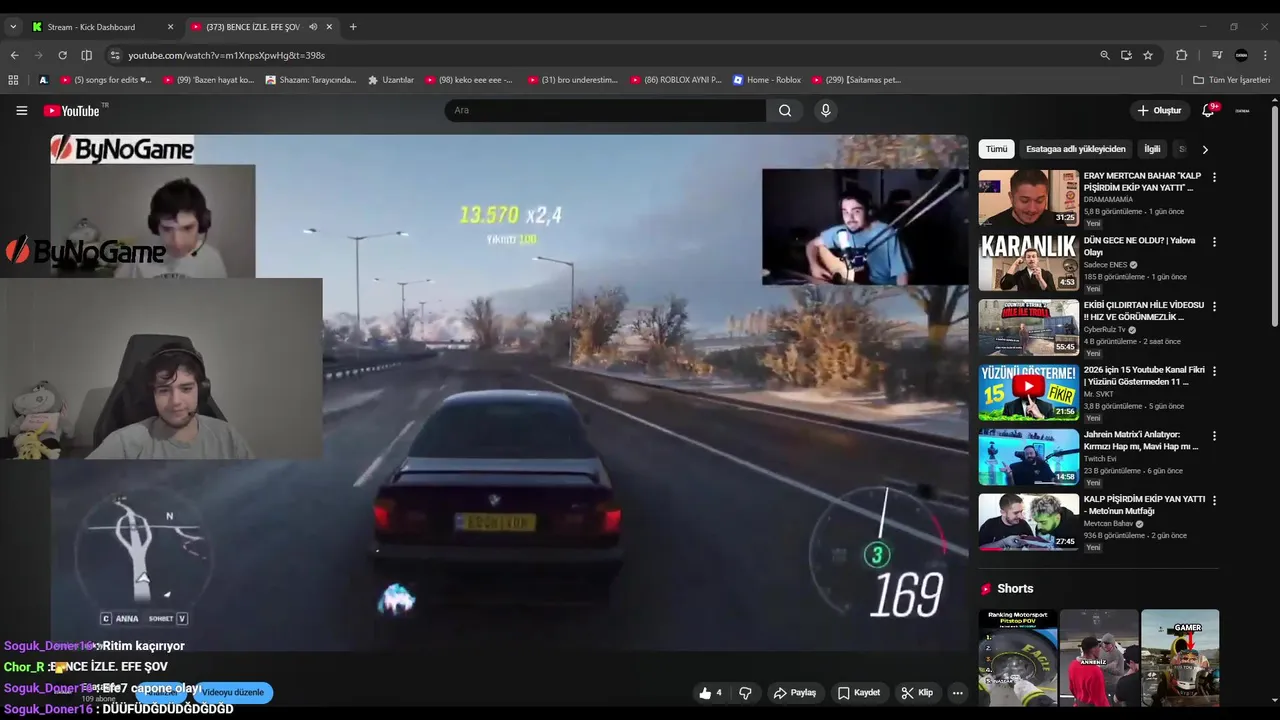The image size is (1280, 720).
Task: Switch to Stream - Kick Dashboard tab
Action: coord(102,27)
